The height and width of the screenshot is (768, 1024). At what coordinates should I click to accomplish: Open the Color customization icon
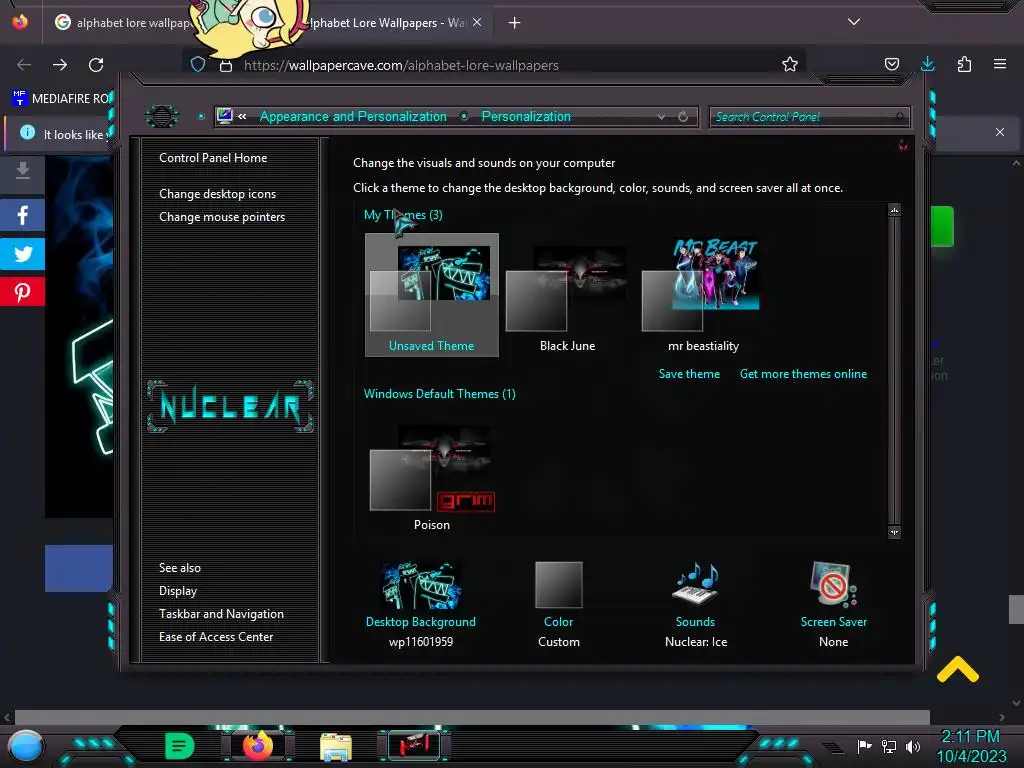(558, 584)
